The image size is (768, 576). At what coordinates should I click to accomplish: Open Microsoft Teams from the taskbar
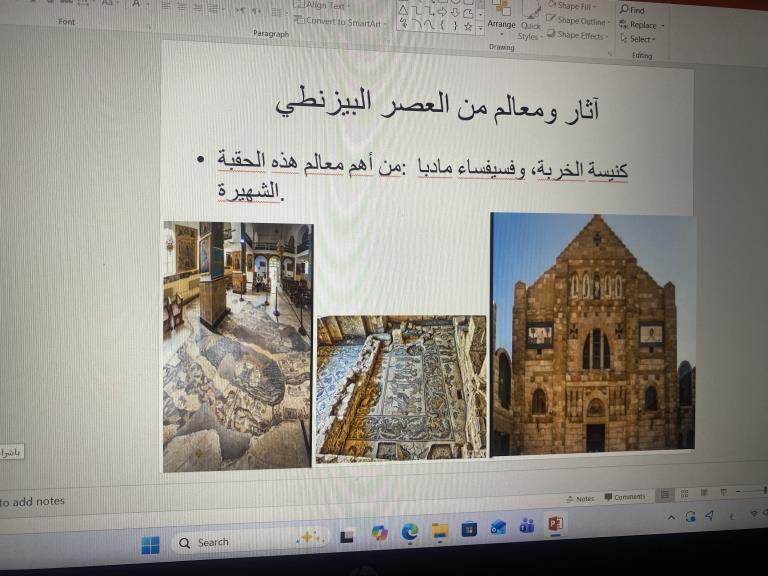(526, 526)
